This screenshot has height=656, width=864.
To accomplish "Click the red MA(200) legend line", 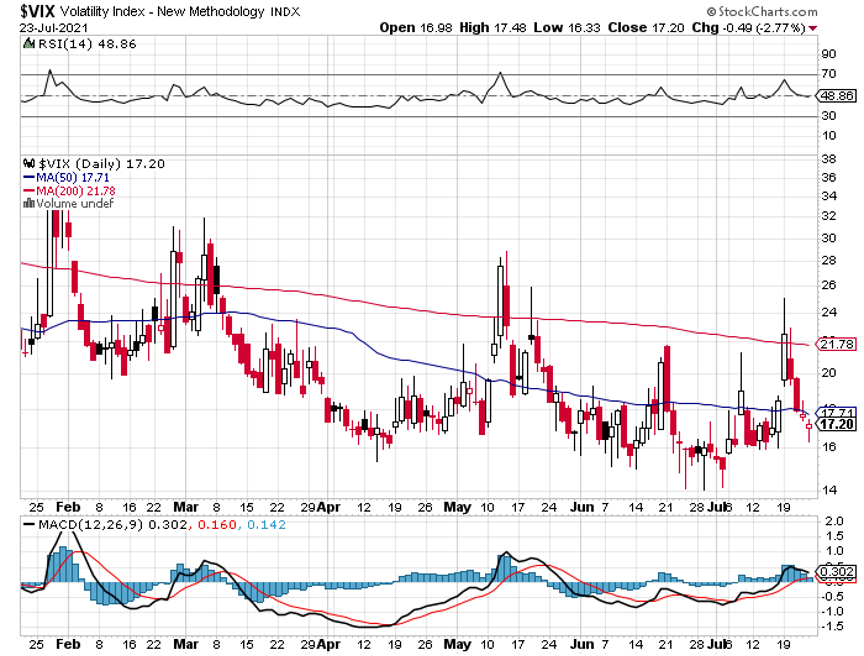I will point(28,190).
